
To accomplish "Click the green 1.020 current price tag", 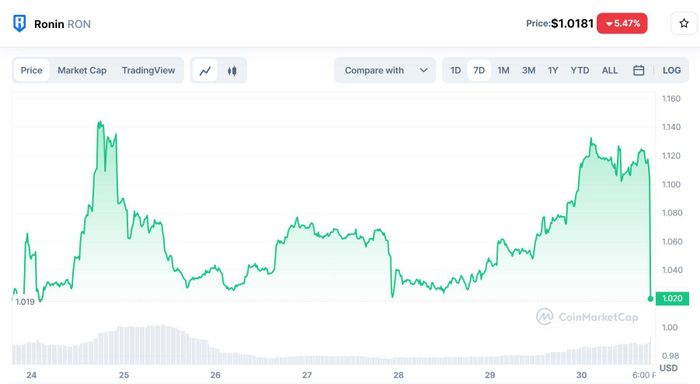I will point(672,298).
